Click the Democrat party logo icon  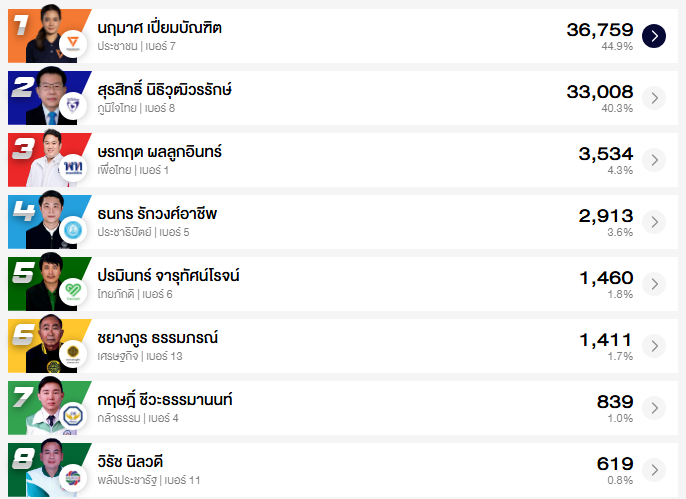pyautogui.click(x=72, y=230)
